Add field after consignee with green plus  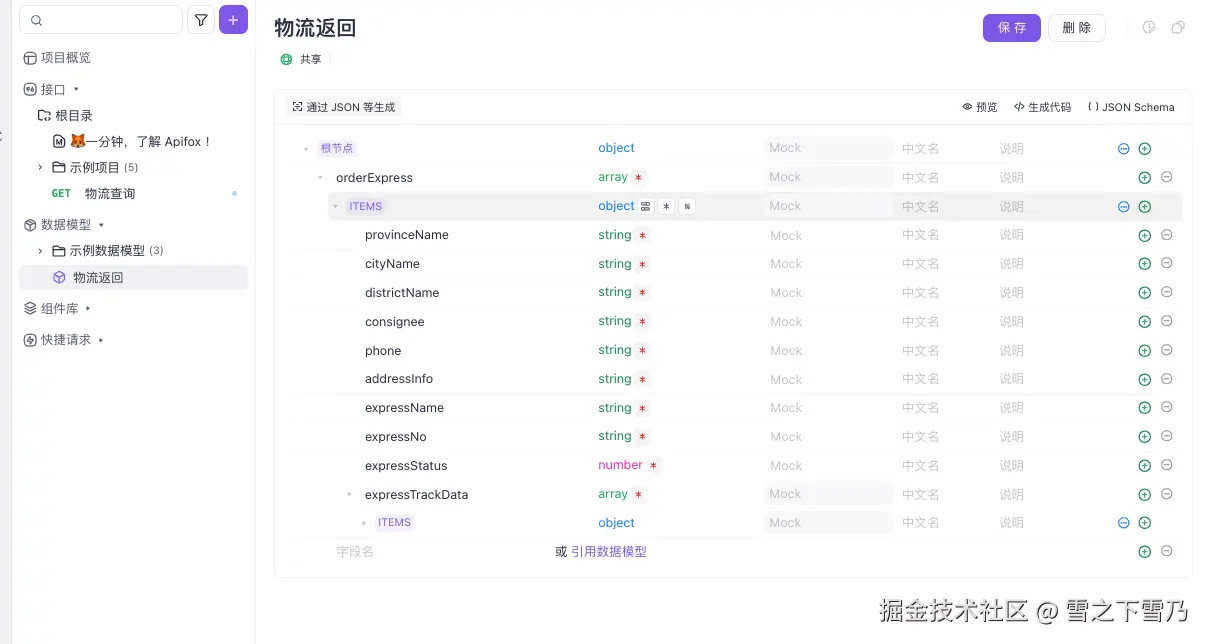(x=1145, y=322)
